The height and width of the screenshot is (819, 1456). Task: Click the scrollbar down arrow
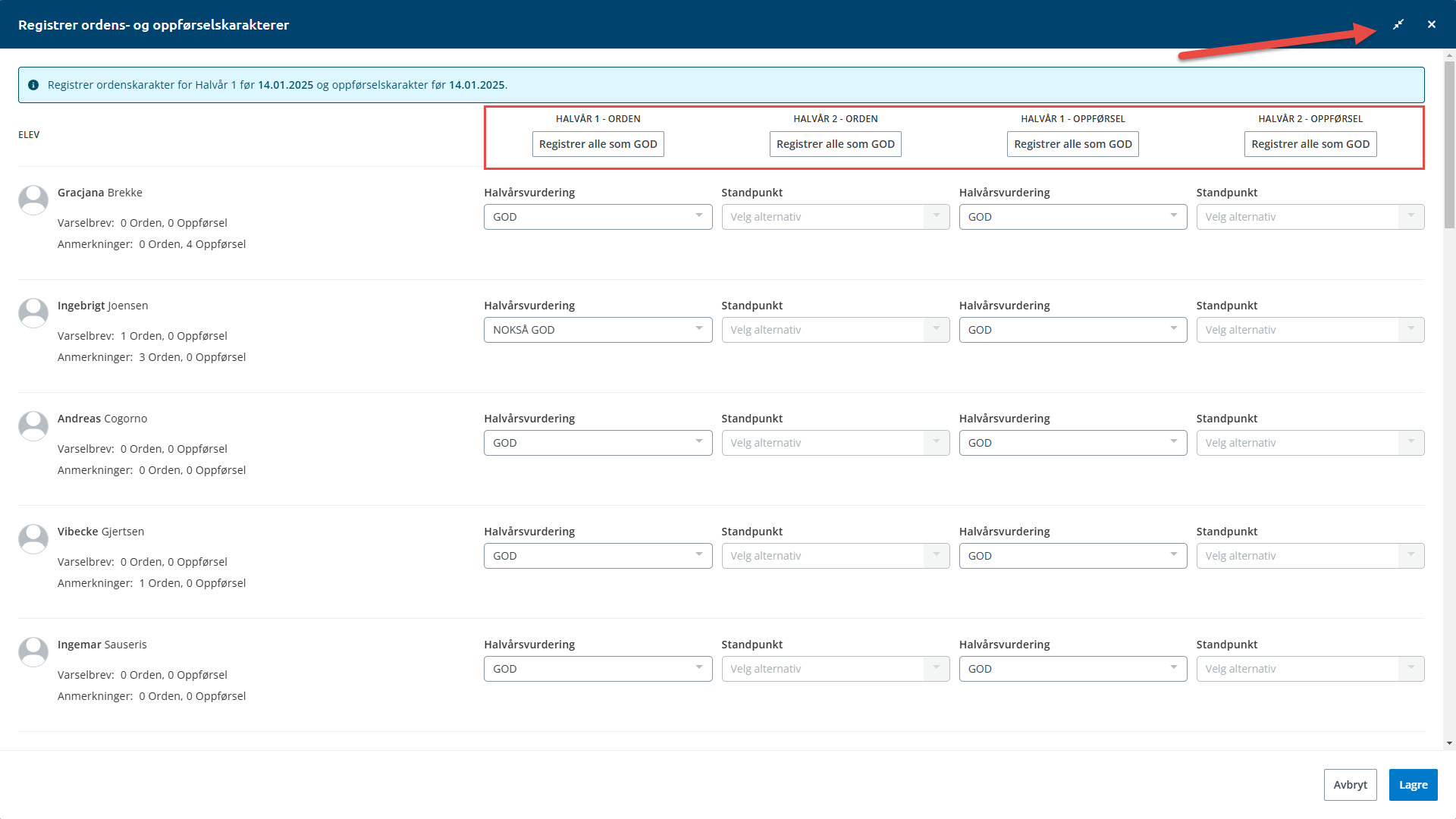[x=1449, y=744]
